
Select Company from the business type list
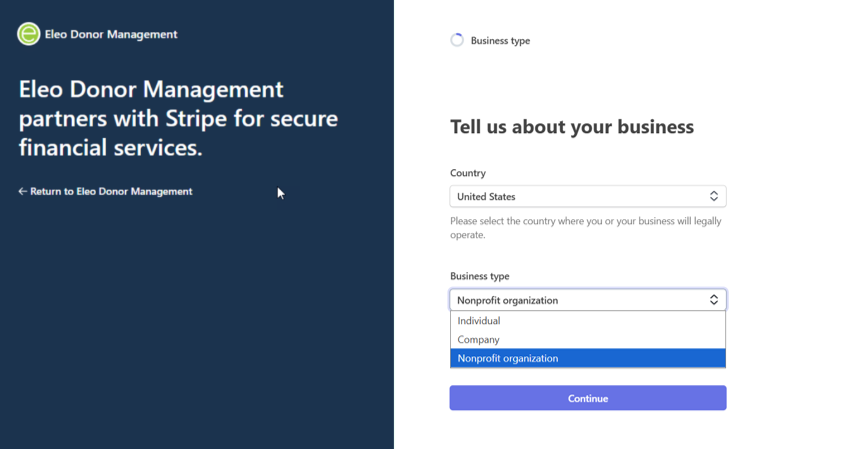(x=588, y=340)
